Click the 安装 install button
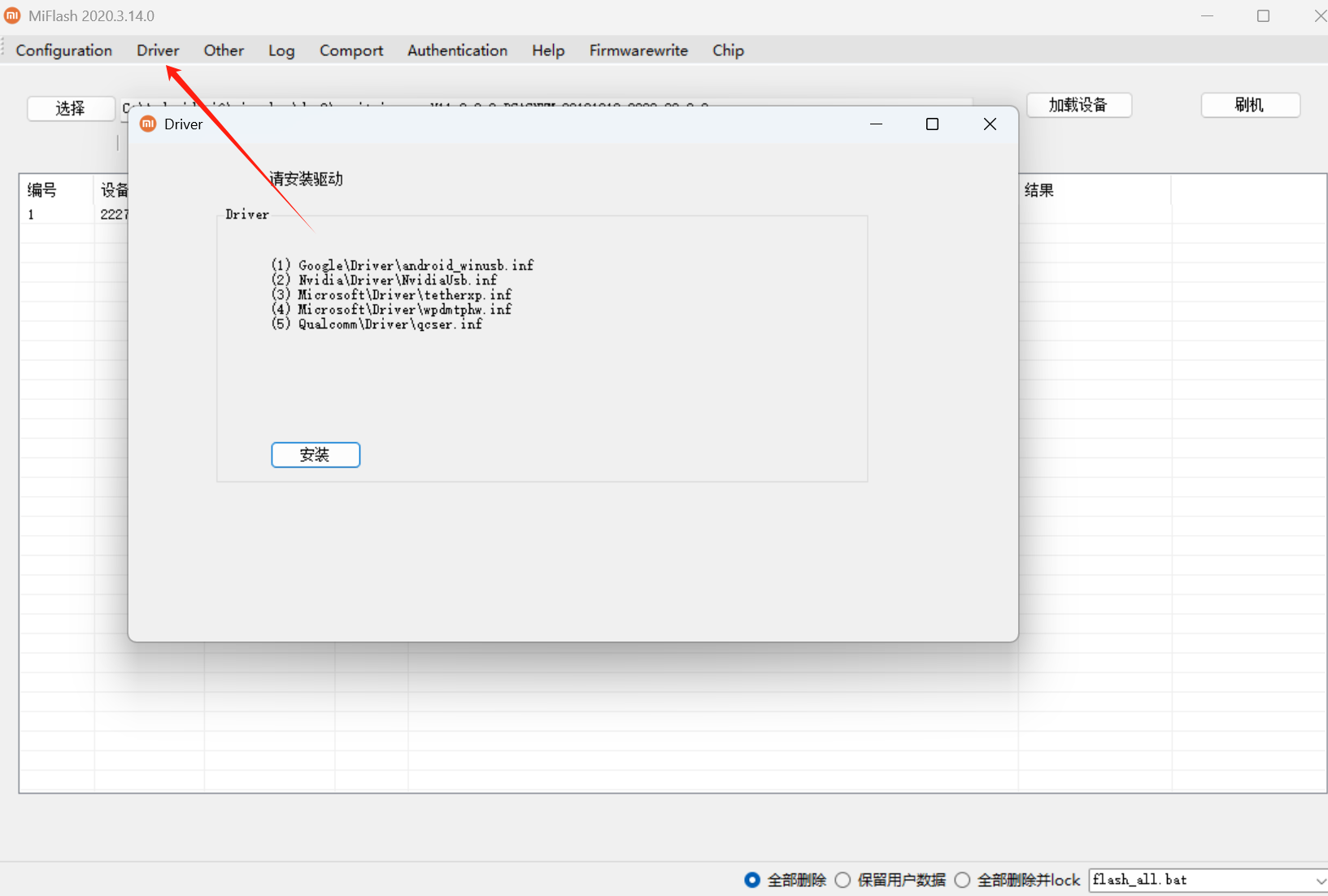This screenshot has width=1328, height=896. pyautogui.click(x=316, y=455)
